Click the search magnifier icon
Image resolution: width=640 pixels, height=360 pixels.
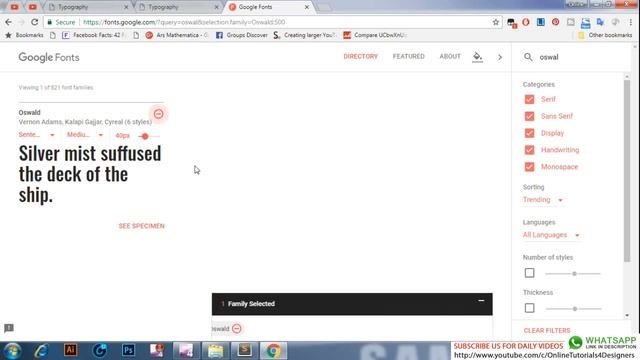528,57
